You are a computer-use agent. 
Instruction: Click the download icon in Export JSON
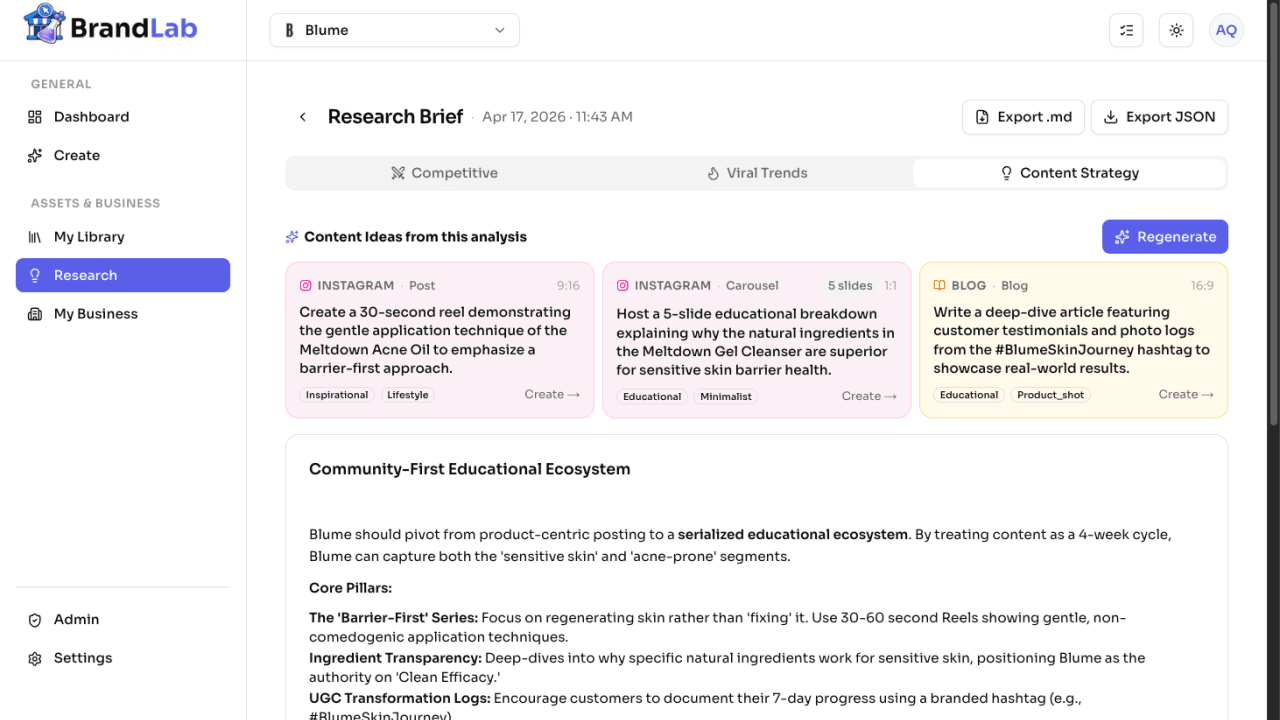[x=1110, y=117]
